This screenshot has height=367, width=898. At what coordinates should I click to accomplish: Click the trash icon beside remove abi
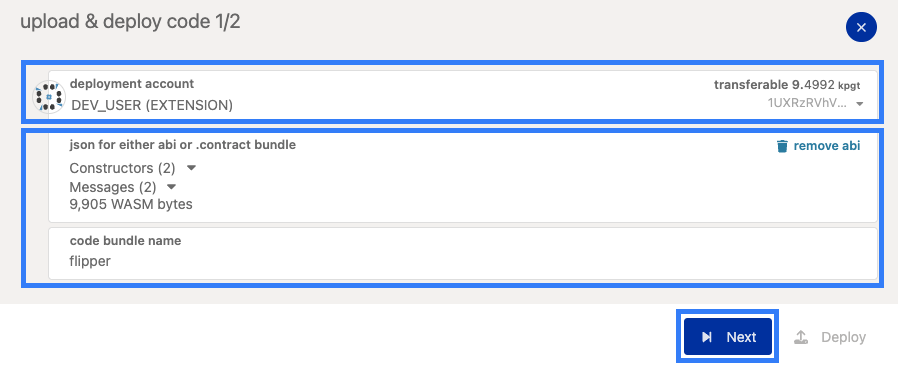(782, 146)
